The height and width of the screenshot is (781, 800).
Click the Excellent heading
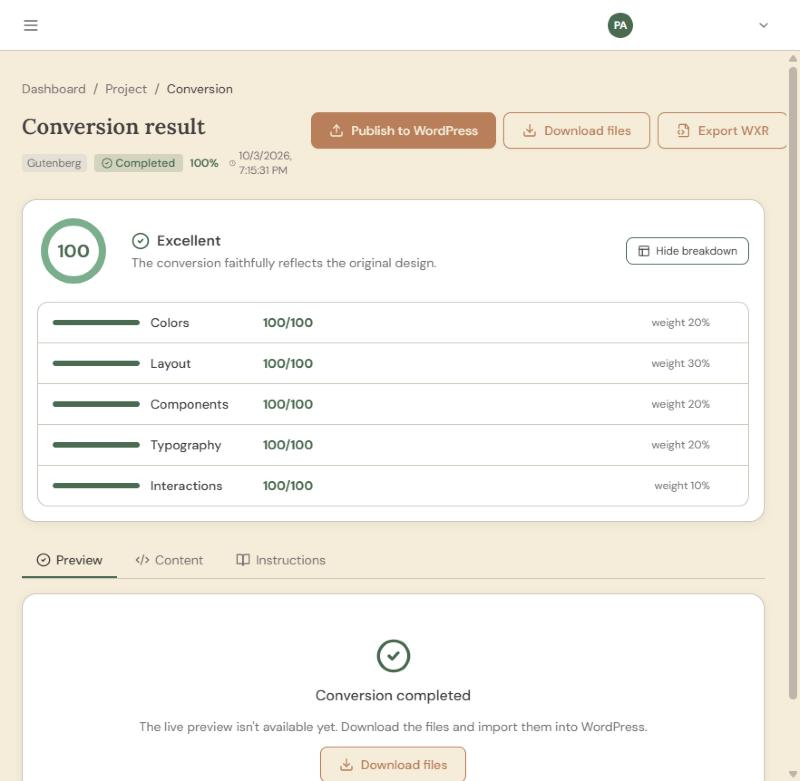pos(189,241)
